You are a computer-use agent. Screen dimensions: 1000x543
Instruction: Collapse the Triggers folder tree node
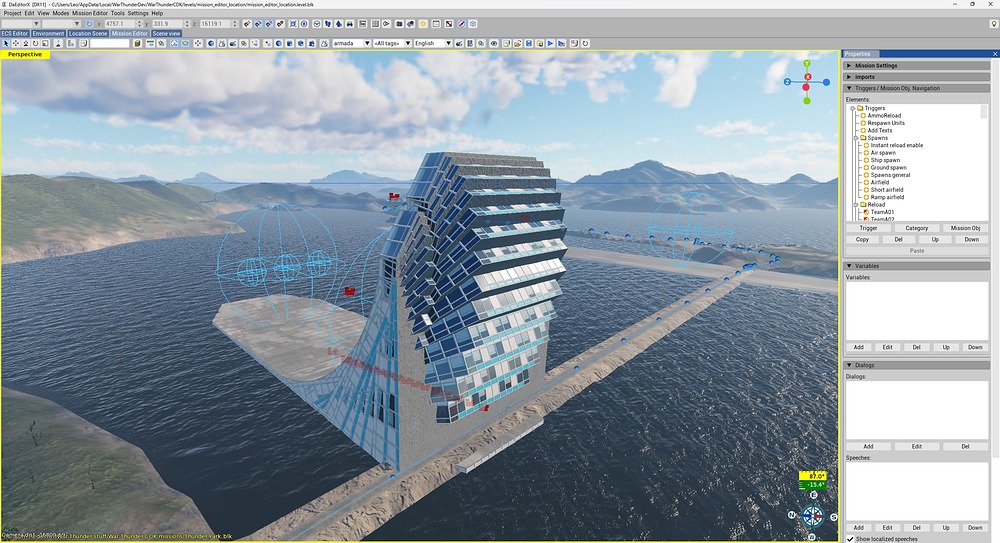853,108
